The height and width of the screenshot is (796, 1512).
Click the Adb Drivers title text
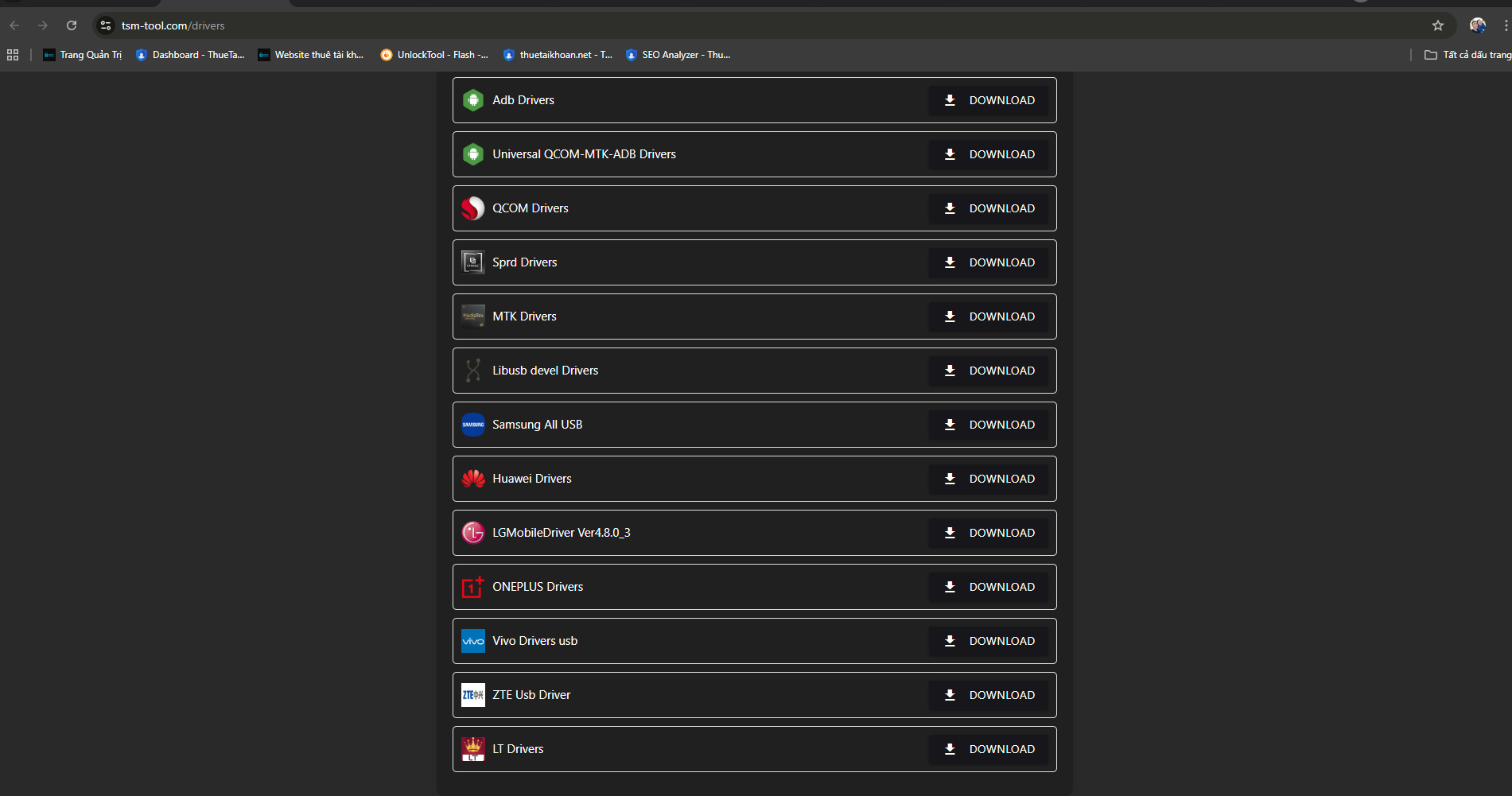coord(523,100)
